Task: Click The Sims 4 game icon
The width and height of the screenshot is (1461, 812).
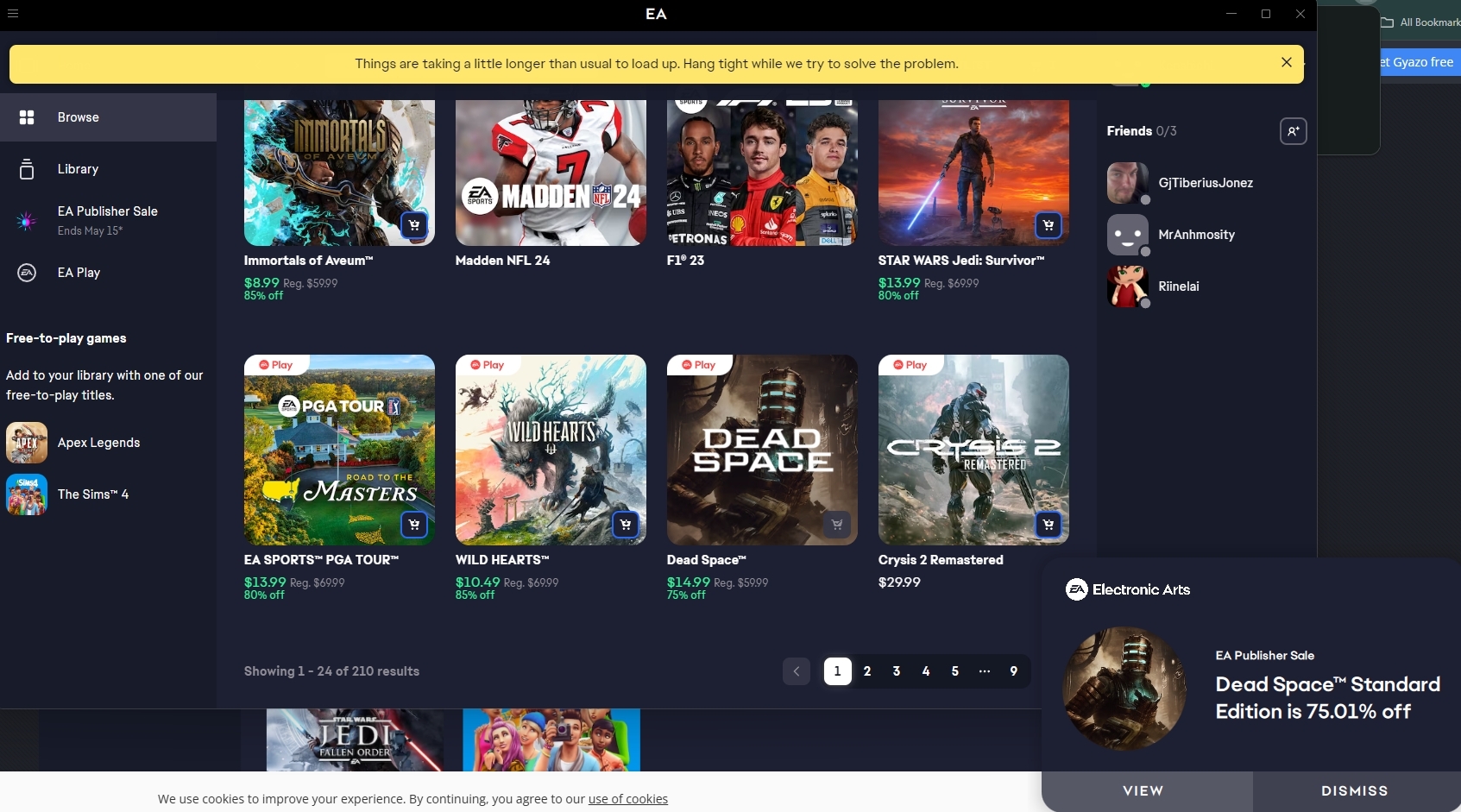Action: 27,494
